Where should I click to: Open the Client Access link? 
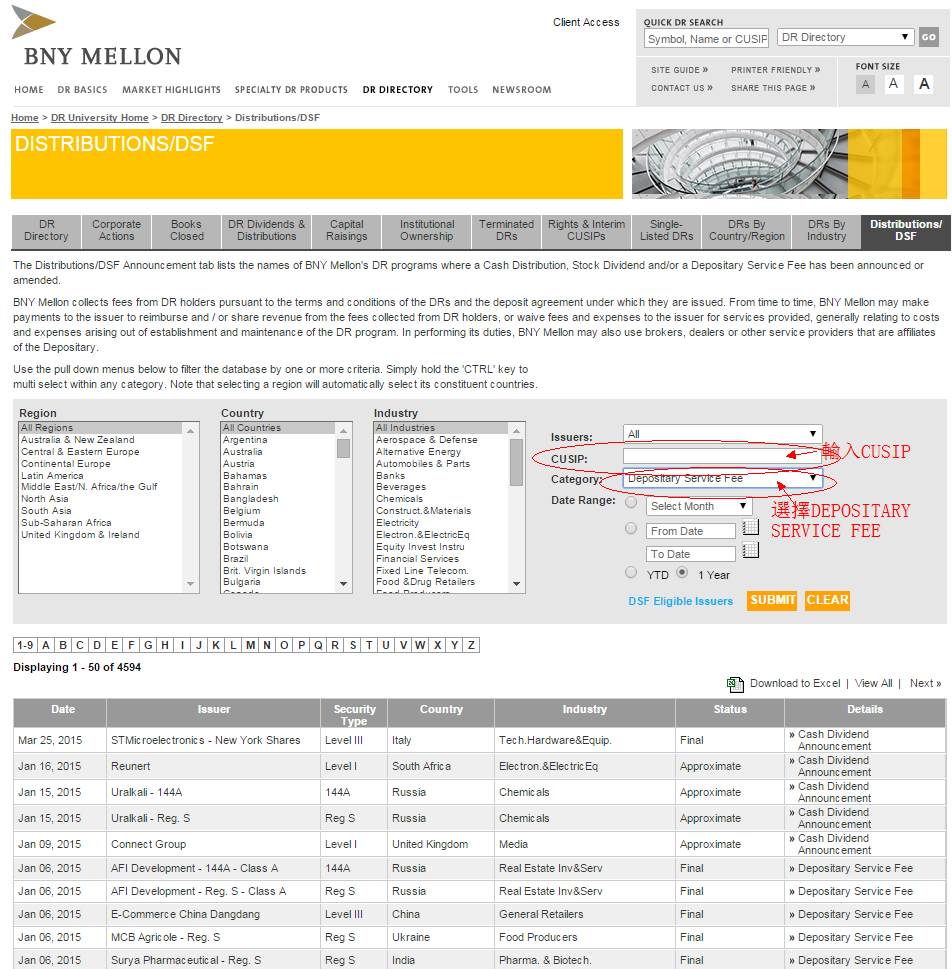586,22
